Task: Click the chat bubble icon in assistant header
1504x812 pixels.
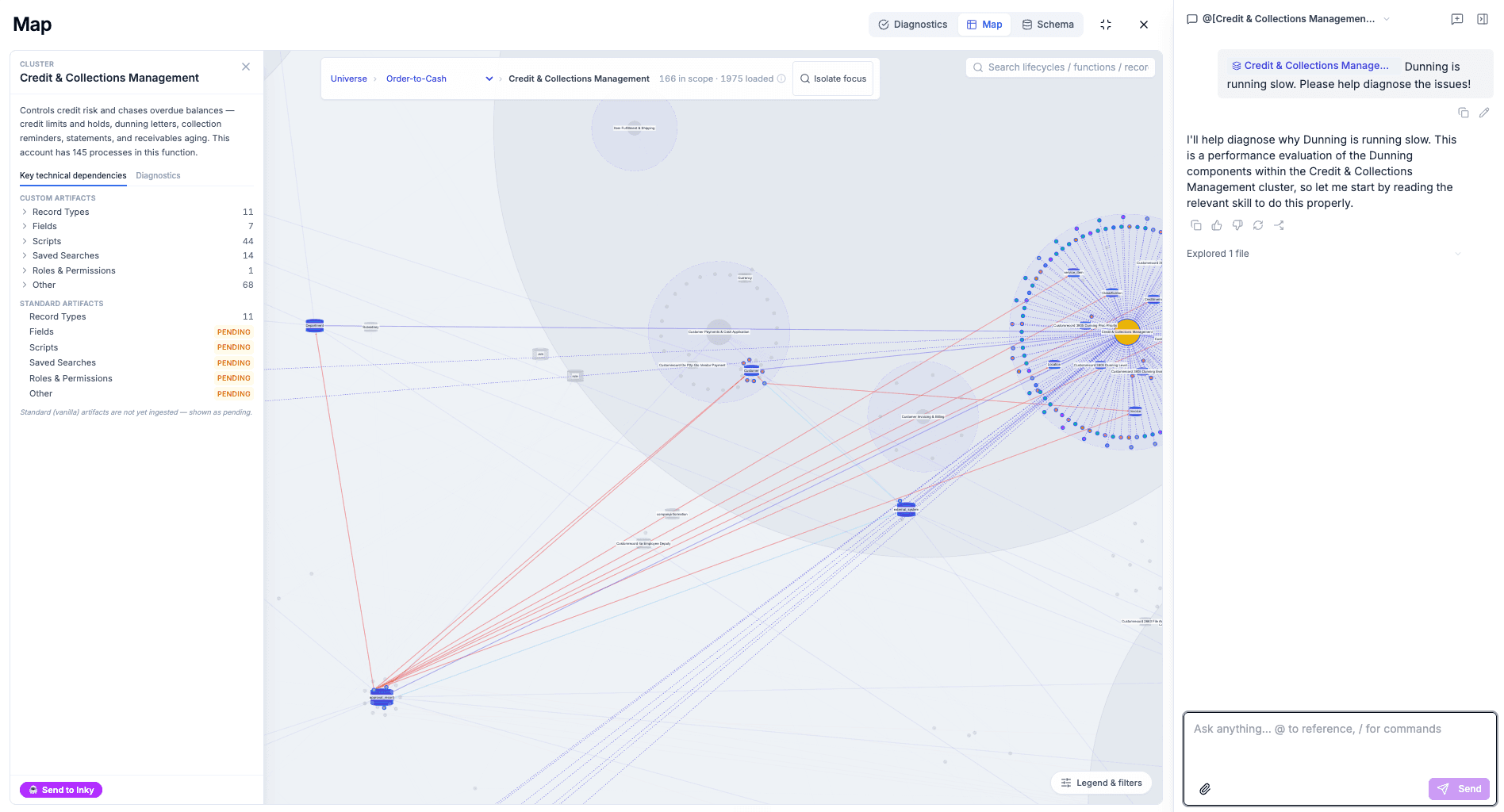Action: coord(1191,19)
